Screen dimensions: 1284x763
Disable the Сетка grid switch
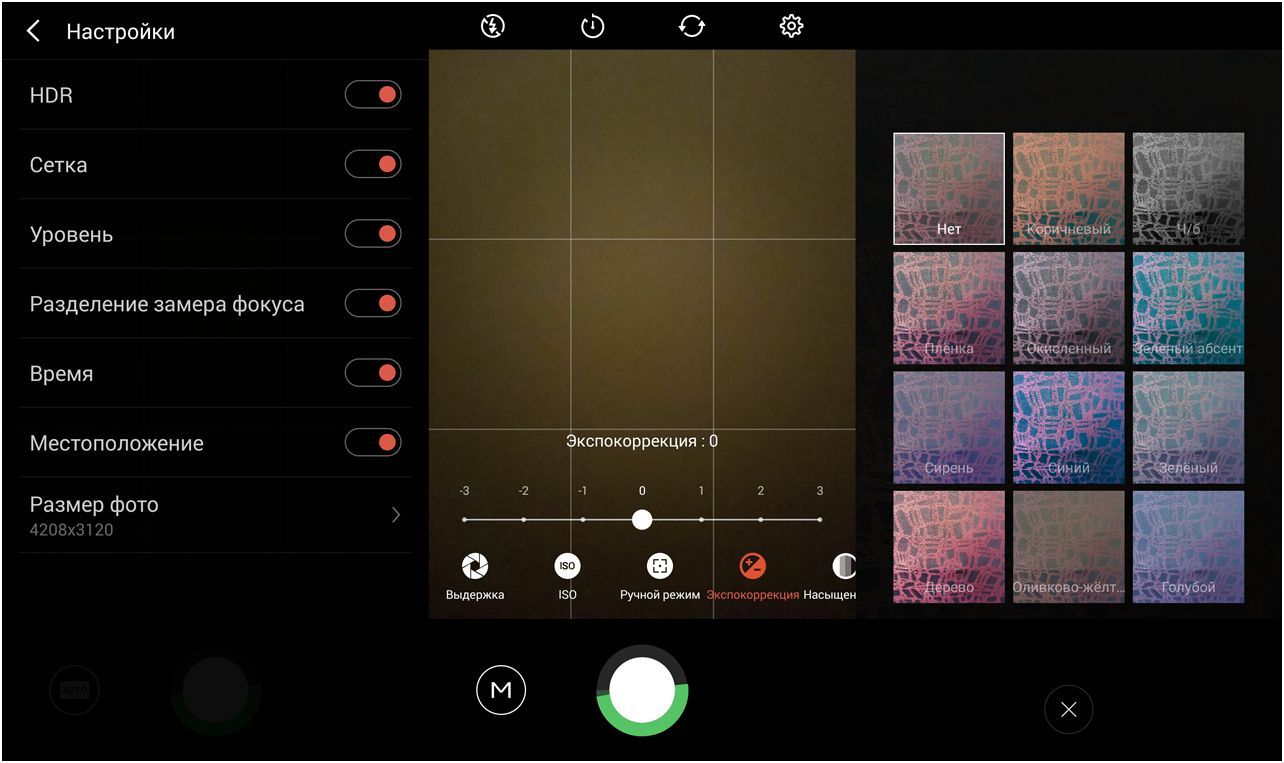(x=373, y=164)
